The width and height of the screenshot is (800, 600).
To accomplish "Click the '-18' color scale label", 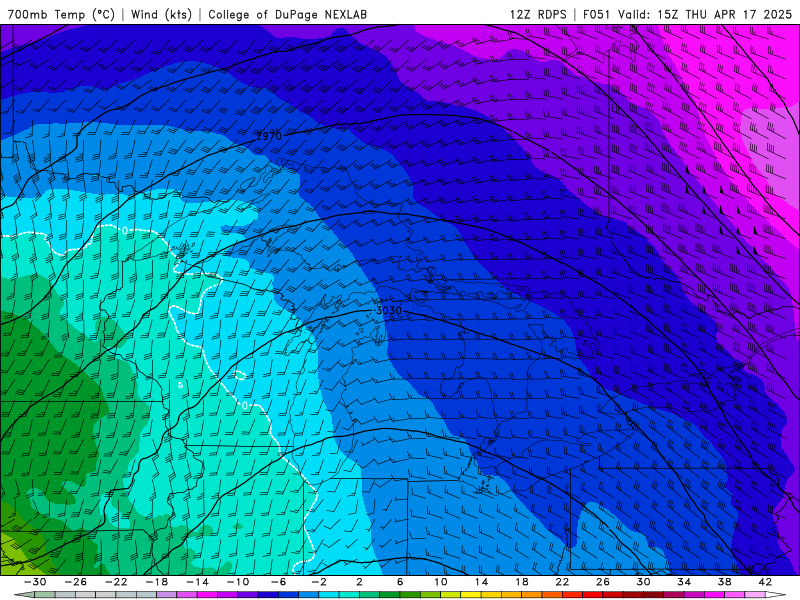I will click(x=157, y=582).
